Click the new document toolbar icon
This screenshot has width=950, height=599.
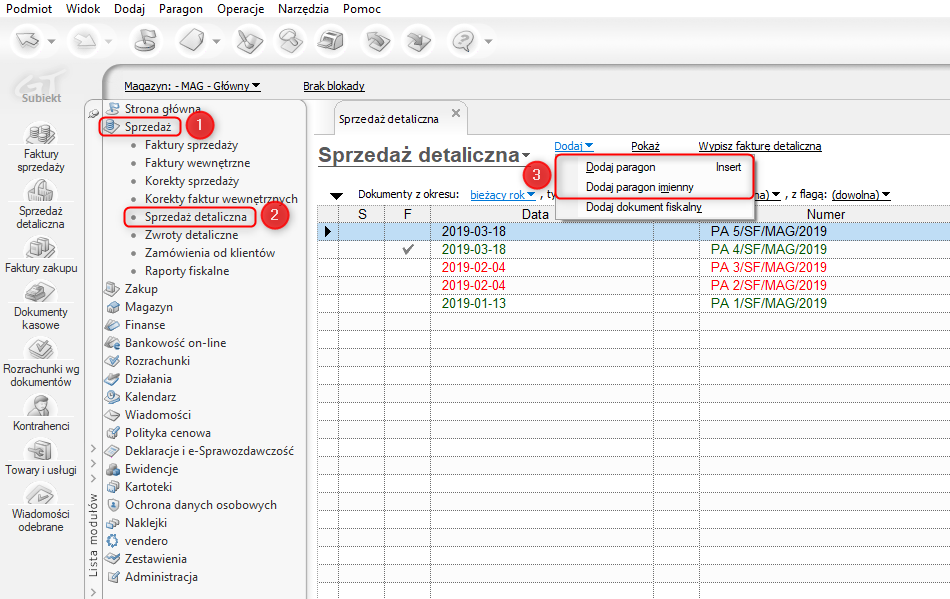point(192,41)
